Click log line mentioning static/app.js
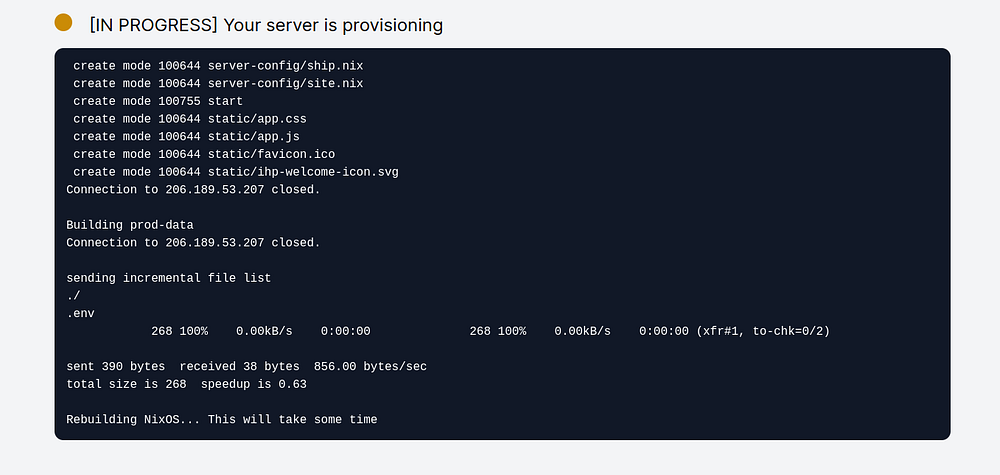This screenshot has height=475, width=1000. tap(186, 136)
